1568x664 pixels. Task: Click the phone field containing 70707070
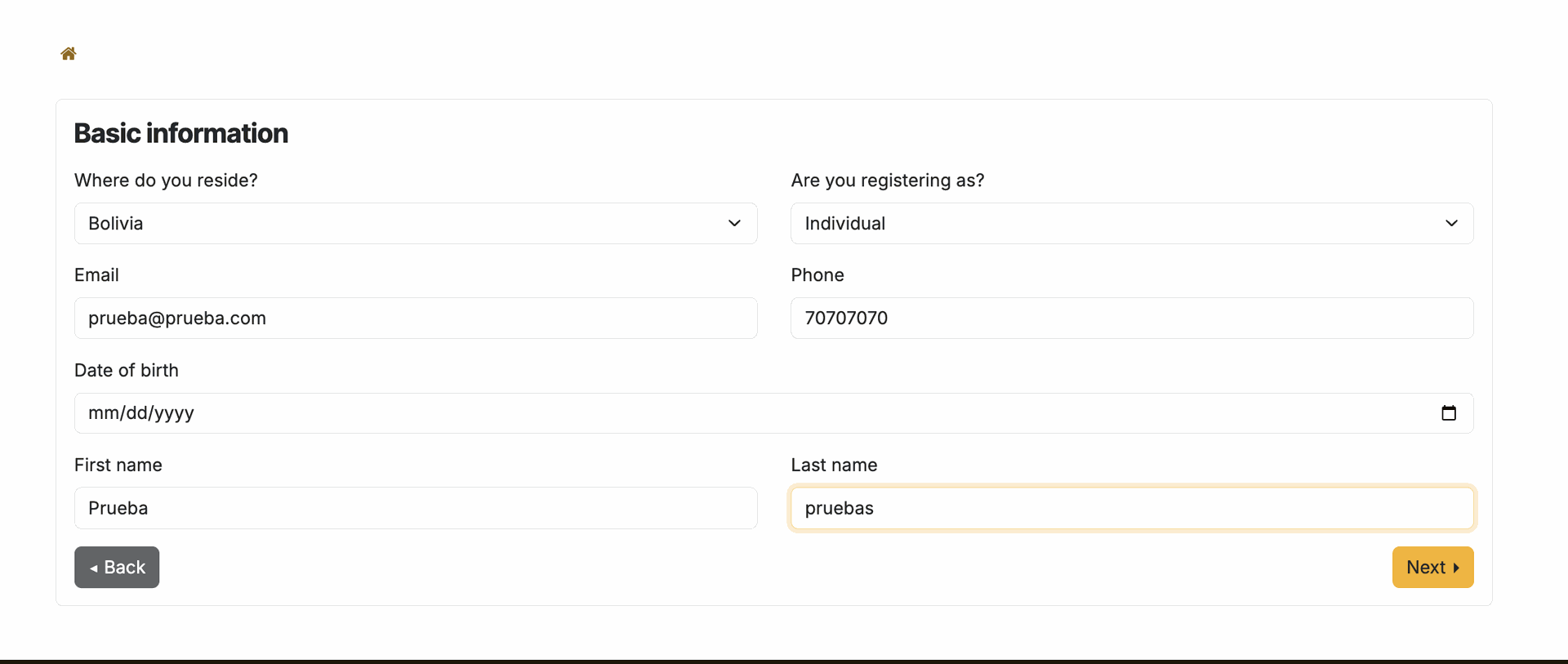[x=1131, y=319]
